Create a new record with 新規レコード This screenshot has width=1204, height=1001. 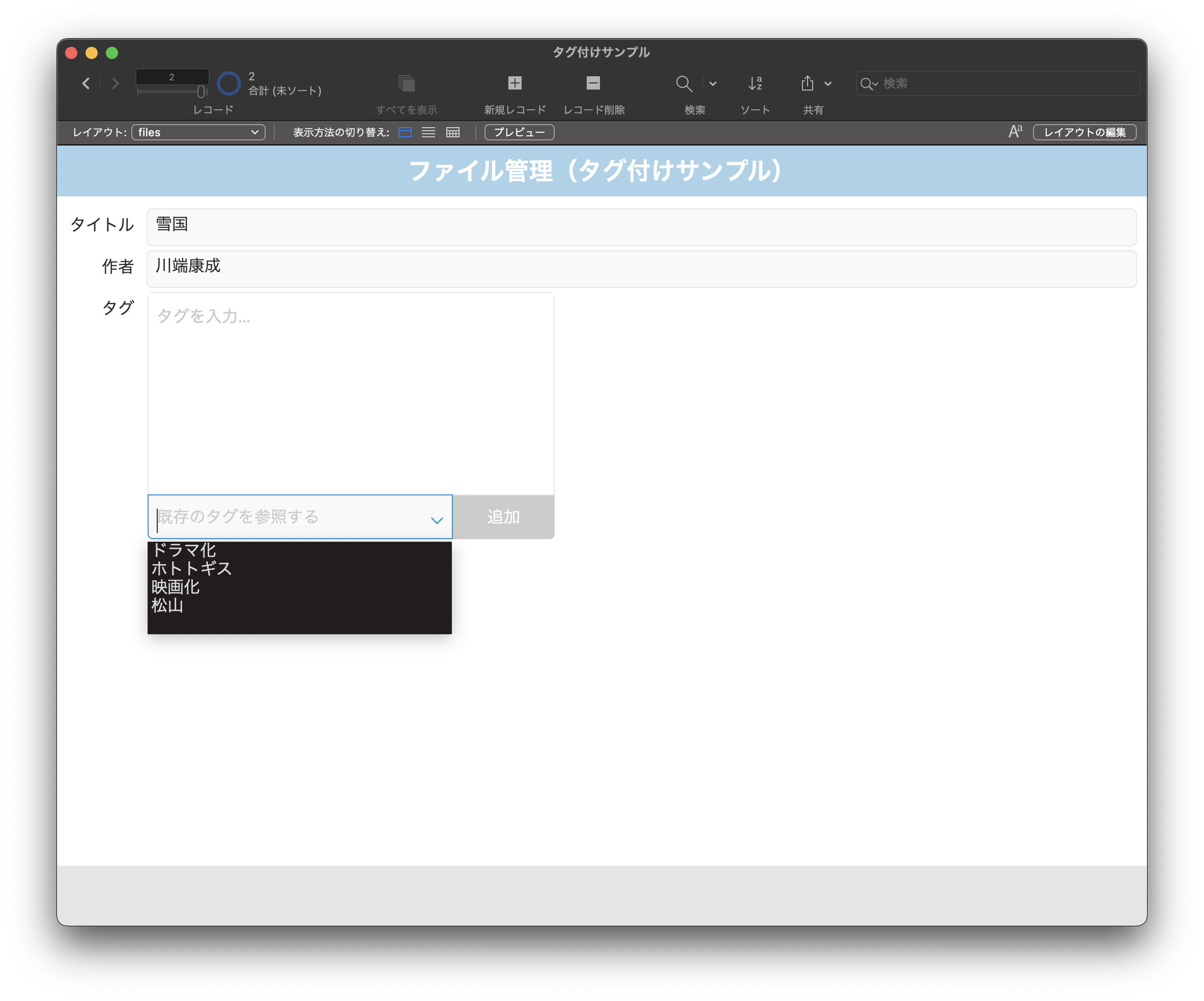click(x=514, y=83)
